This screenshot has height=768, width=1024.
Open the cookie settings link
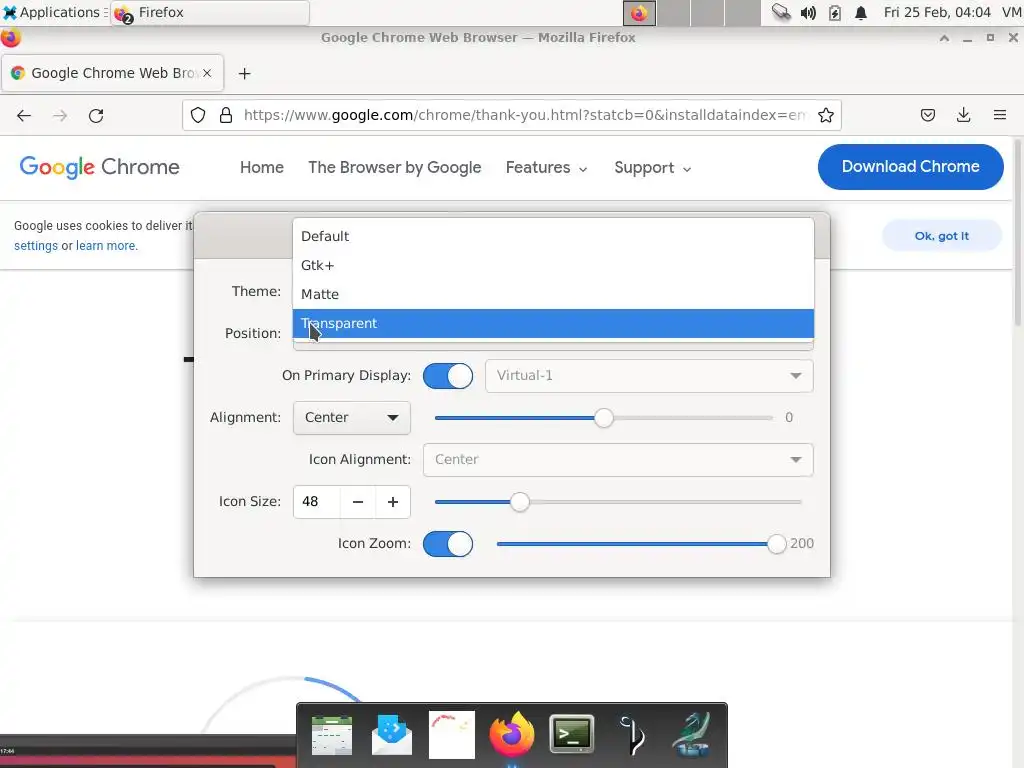click(x=36, y=246)
